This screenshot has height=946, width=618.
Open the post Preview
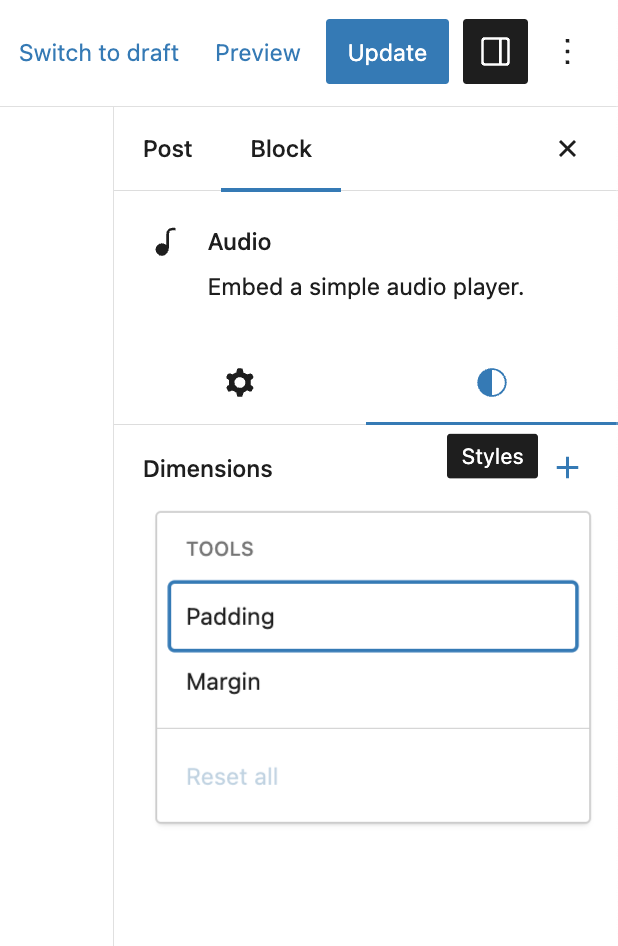pos(258,52)
